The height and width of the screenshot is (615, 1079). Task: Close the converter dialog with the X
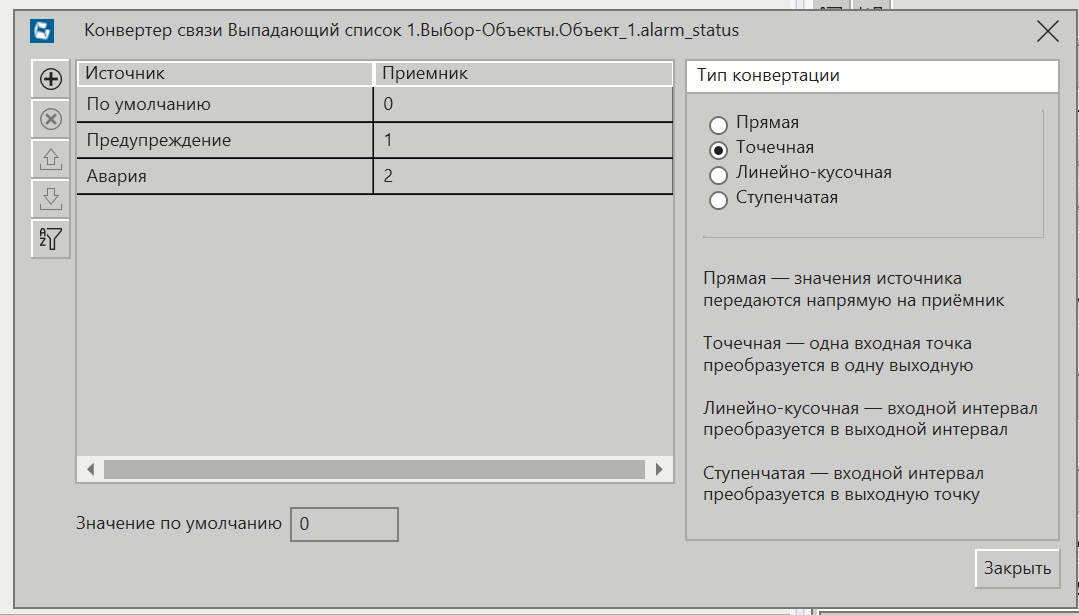1048,31
